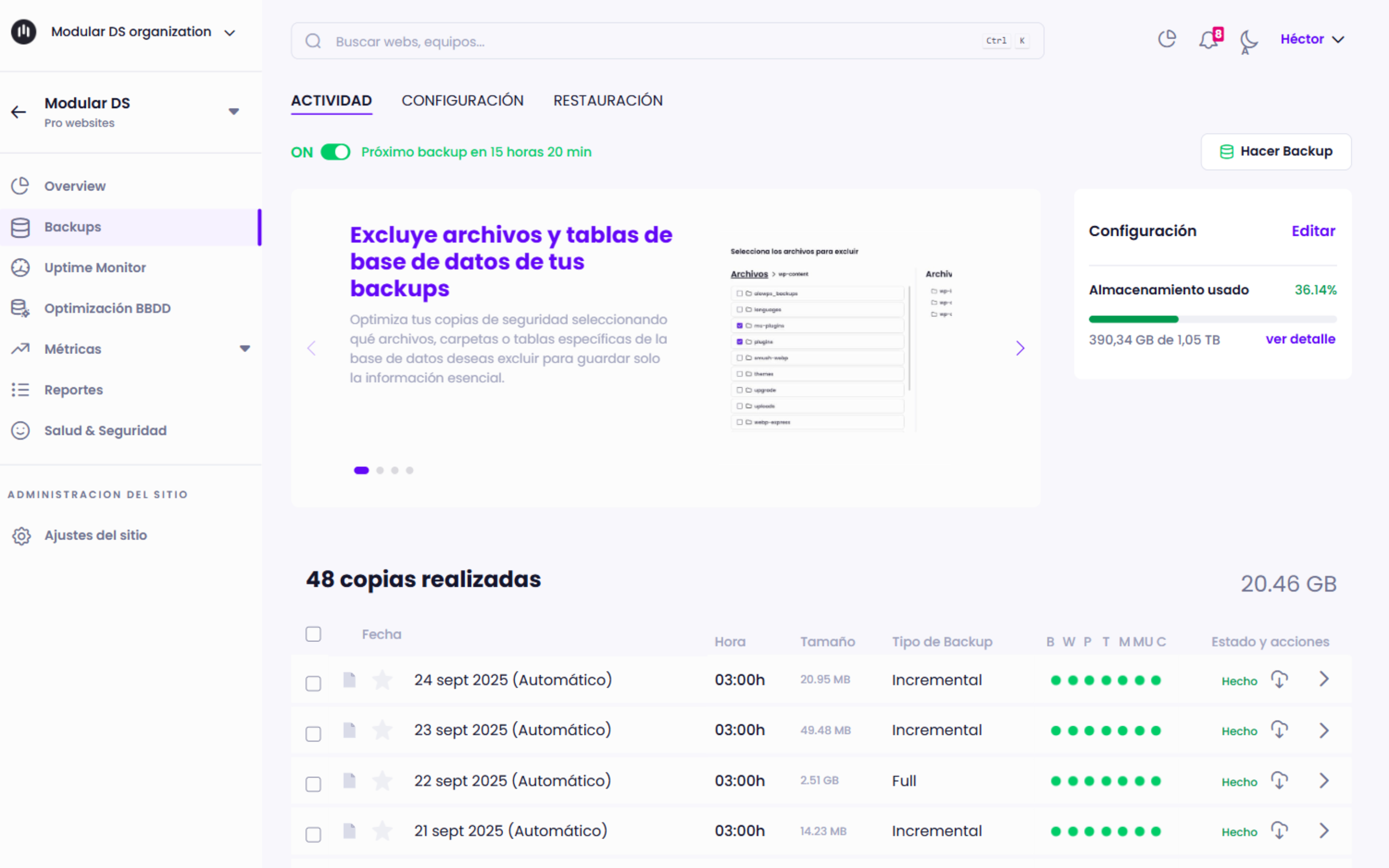The width and height of the screenshot is (1389, 868).
Task: Click the pie chart icon in header
Action: tap(1167, 39)
